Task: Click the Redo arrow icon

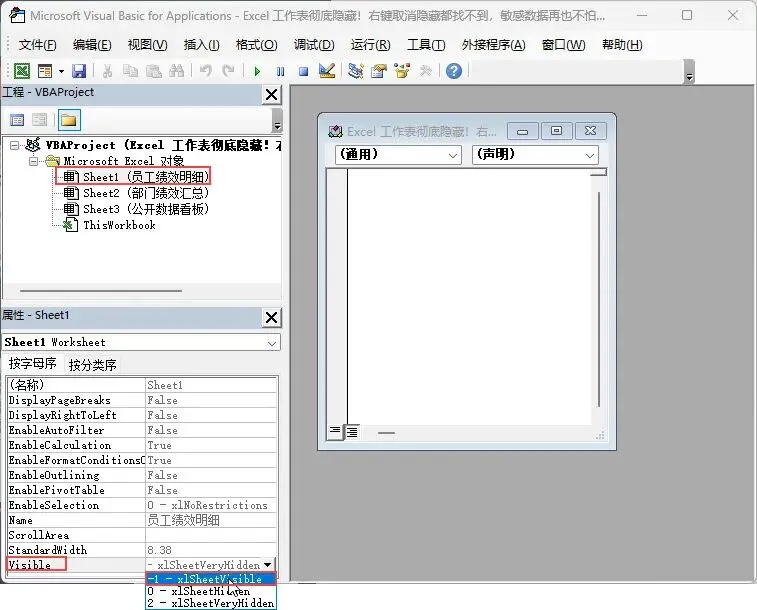Action: pyautogui.click(x=228, y=71)
